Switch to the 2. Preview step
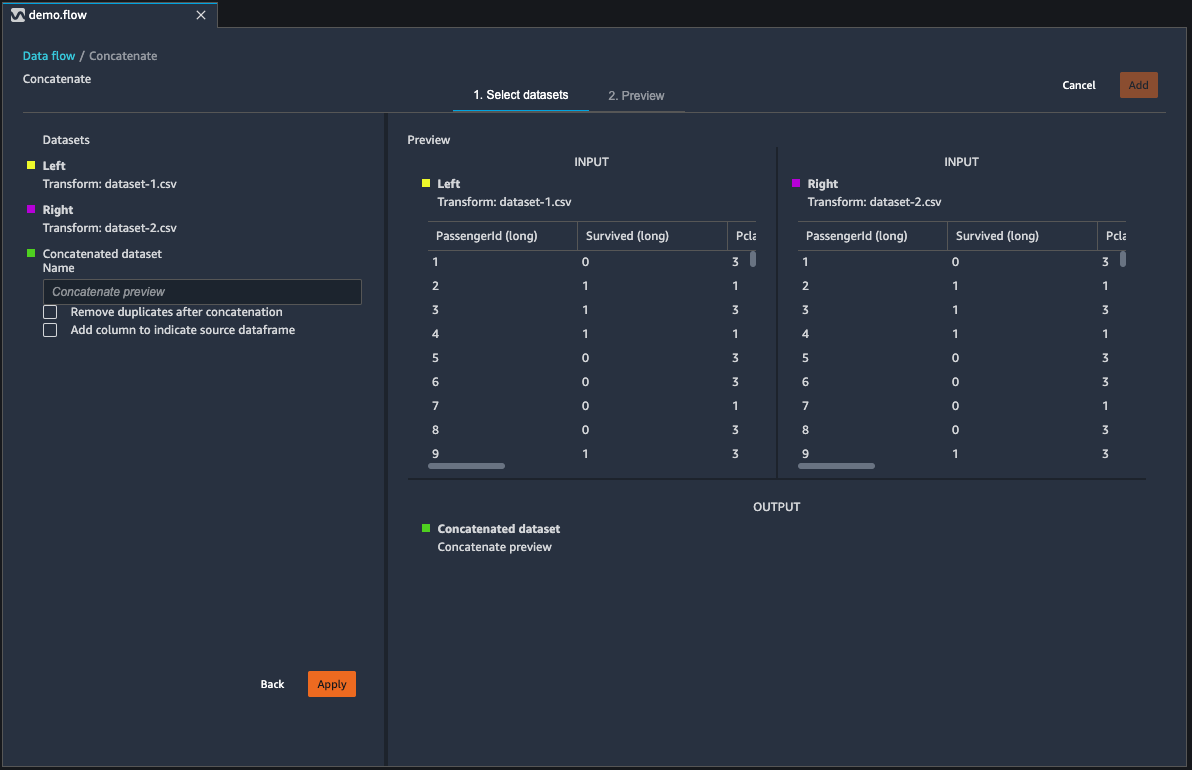The height and width of the screenshot is (770, 1192). [x=636, y=95]
